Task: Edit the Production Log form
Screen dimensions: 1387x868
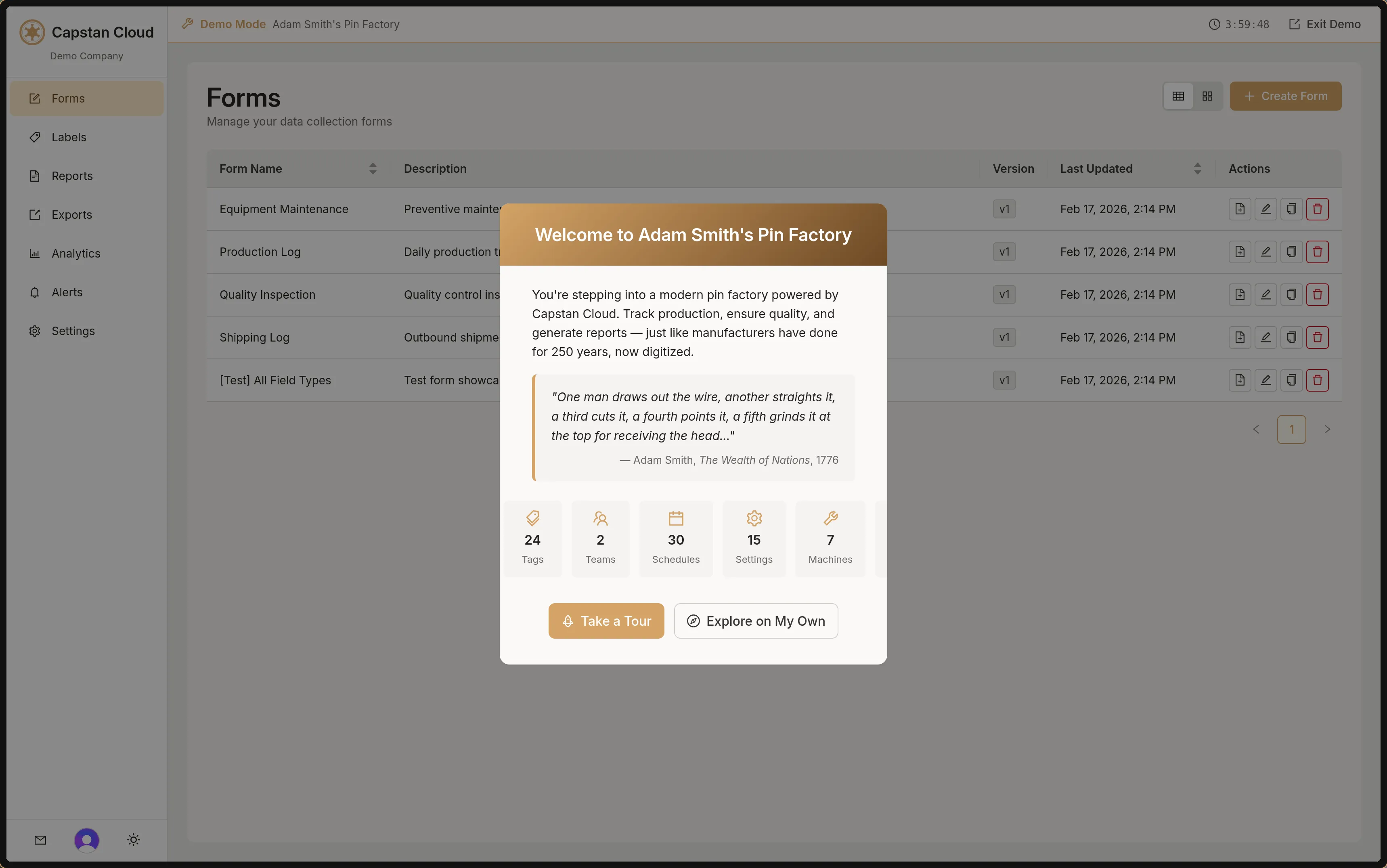Action: (x=1265, y=252)
